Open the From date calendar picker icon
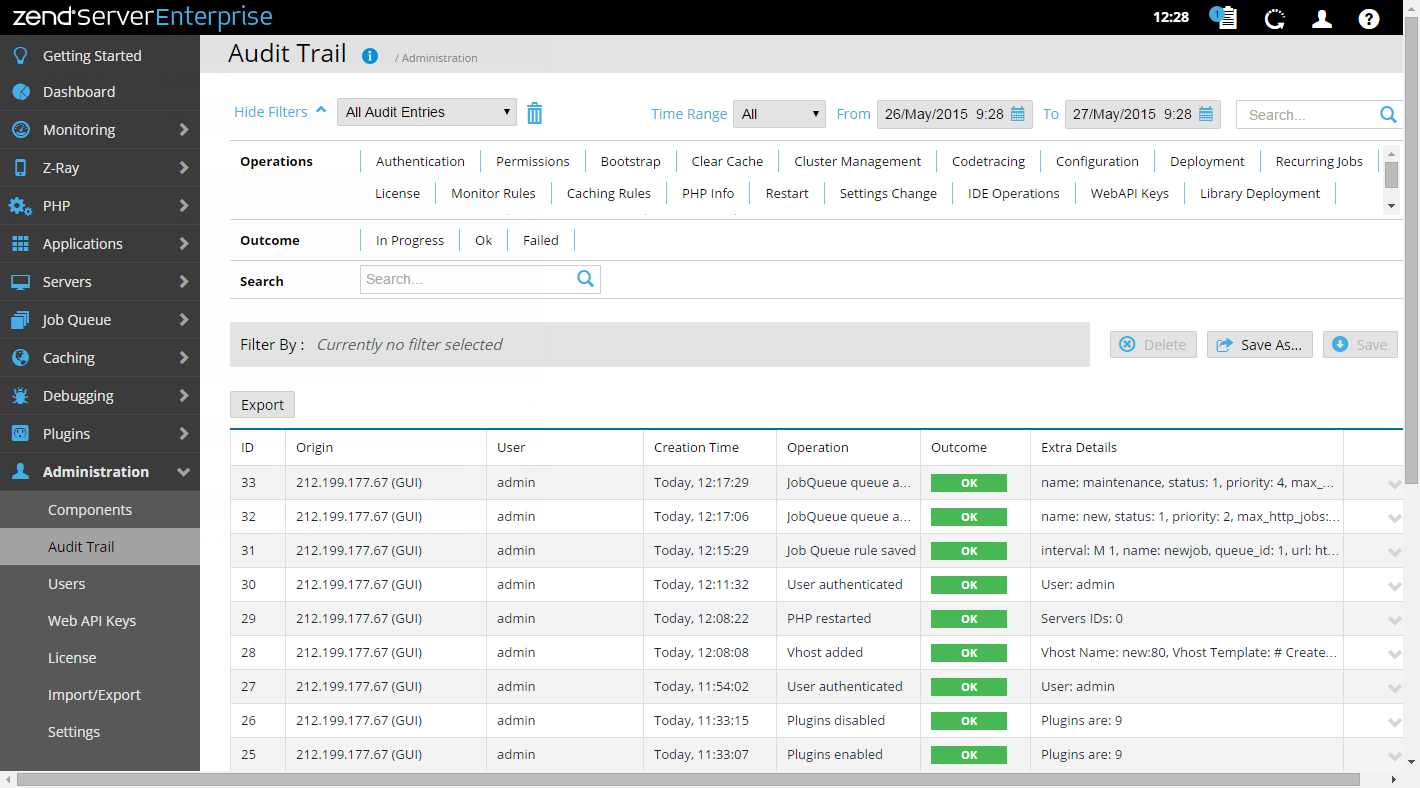Image resolution: width=1420 pixels, height=788 pixels. [x=1018, y=114]
